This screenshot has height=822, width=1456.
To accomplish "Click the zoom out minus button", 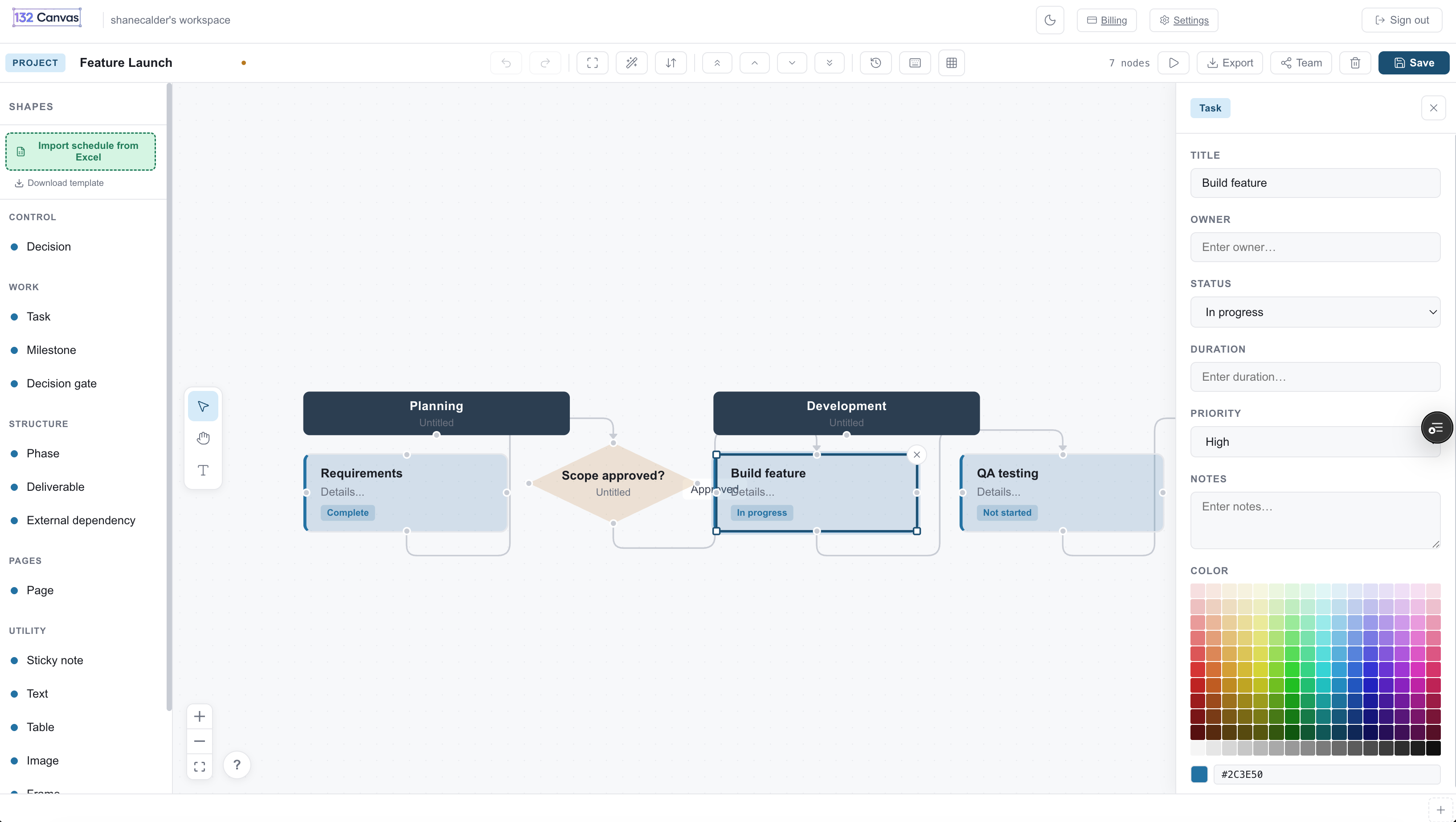I will [200, 741].
